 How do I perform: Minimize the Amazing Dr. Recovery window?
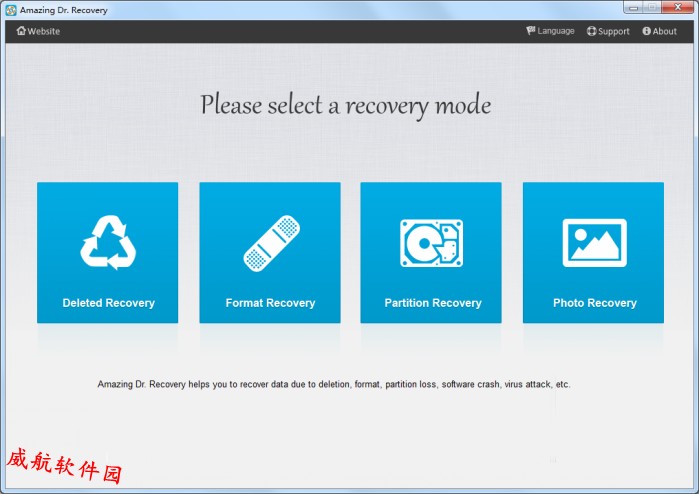point(633,8)
